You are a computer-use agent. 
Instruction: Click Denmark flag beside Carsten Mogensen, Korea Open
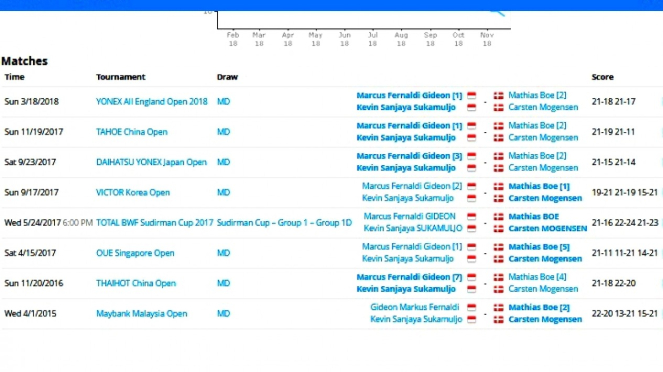point(499,198)
